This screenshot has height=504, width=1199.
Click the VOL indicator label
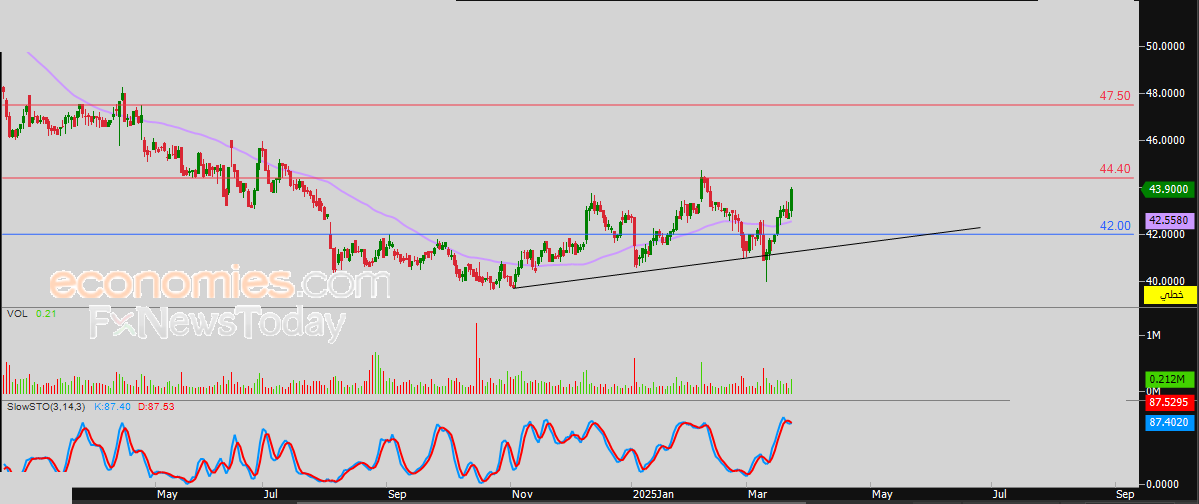click(16, 314)
